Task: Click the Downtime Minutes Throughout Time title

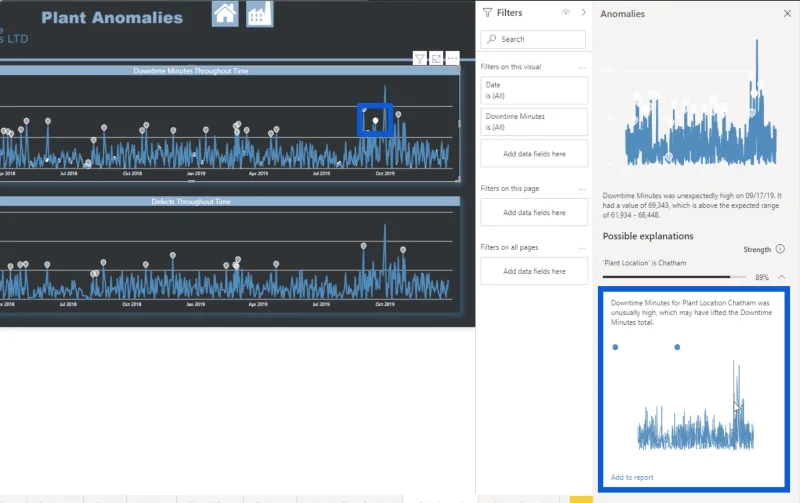Action: (191, 71)
